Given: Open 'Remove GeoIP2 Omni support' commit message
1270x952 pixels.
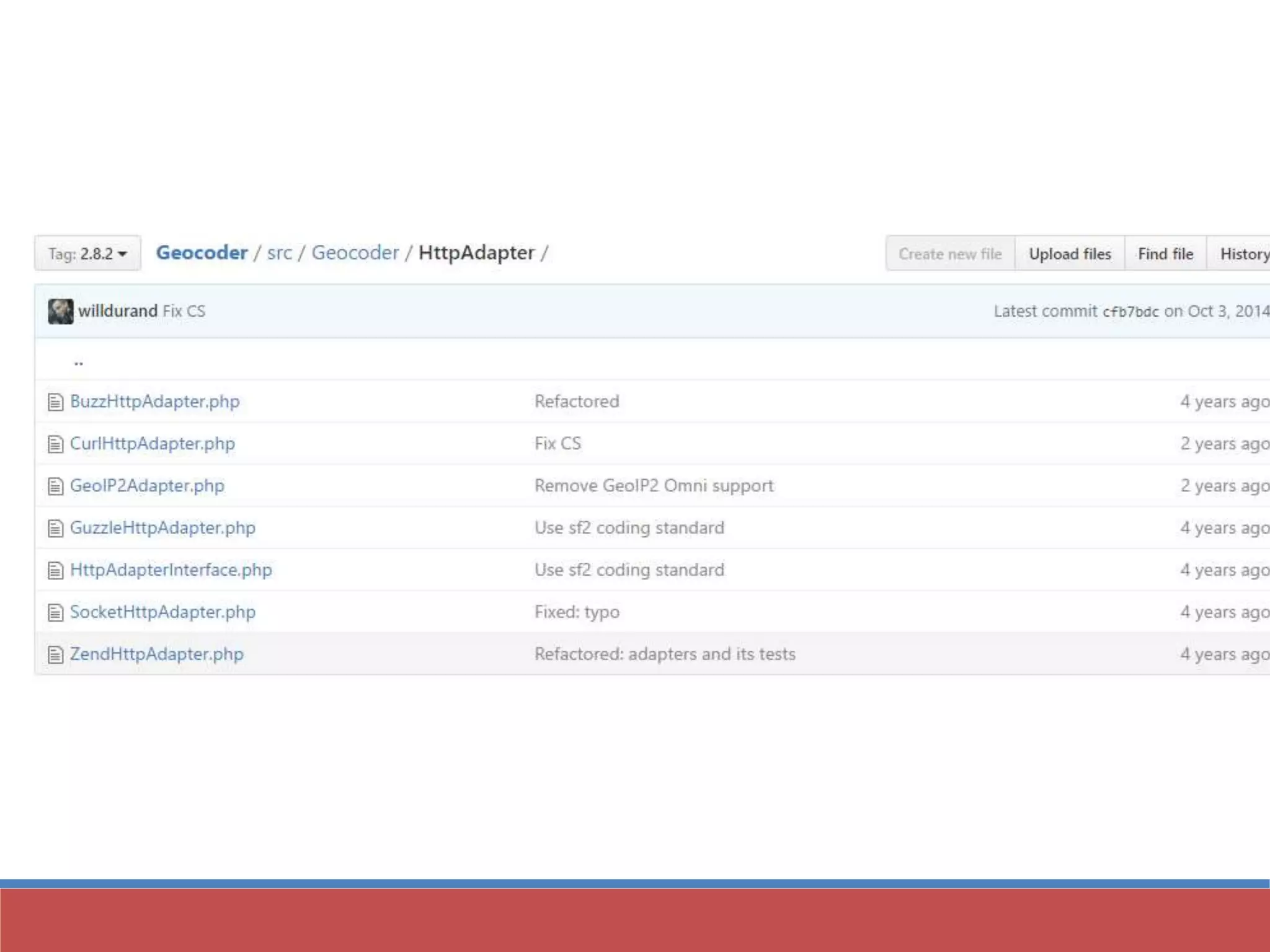Looking at the screenshot, I should click(654, 485).
